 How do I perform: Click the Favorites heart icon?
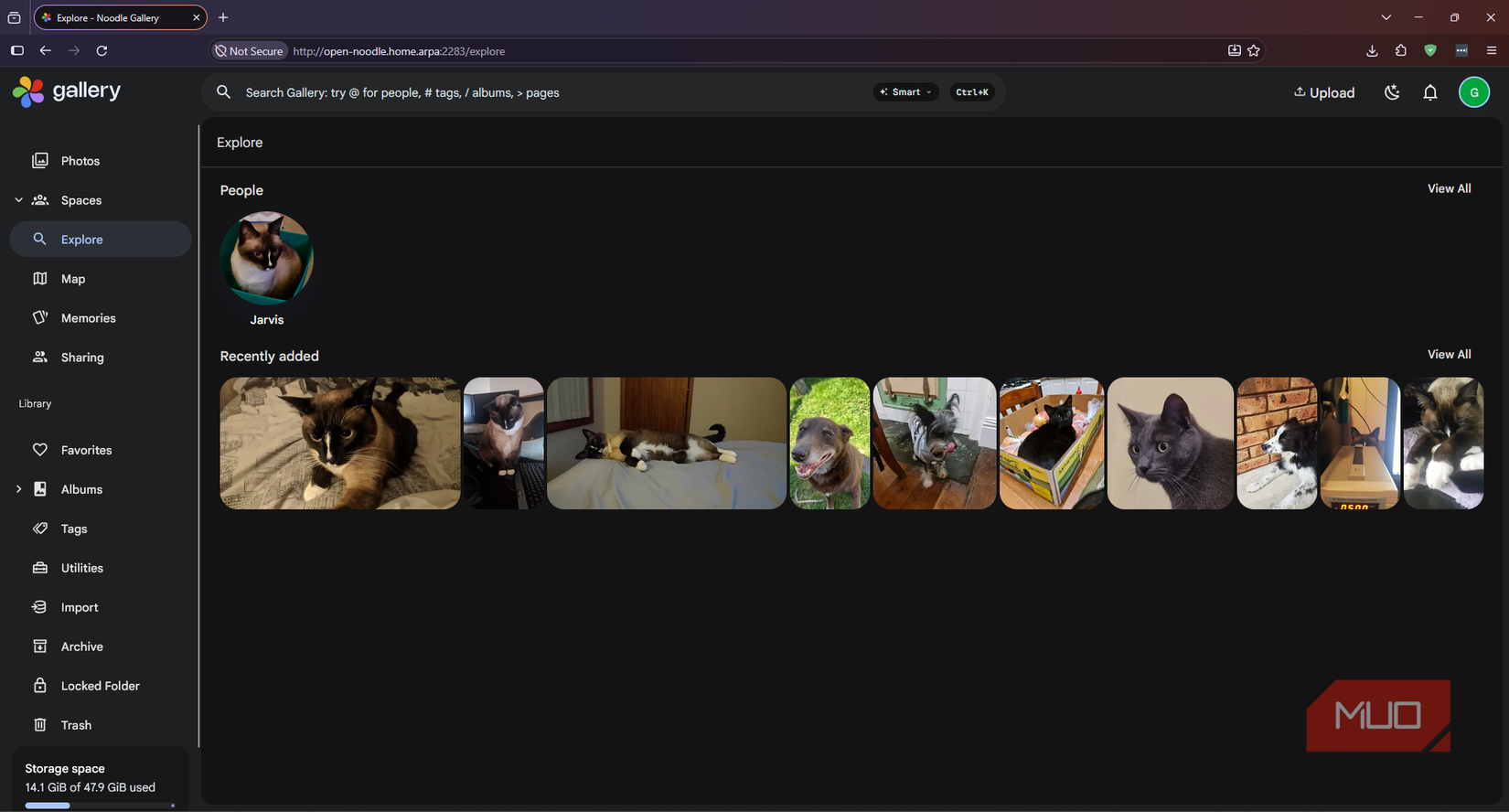[x=40, y=450]
